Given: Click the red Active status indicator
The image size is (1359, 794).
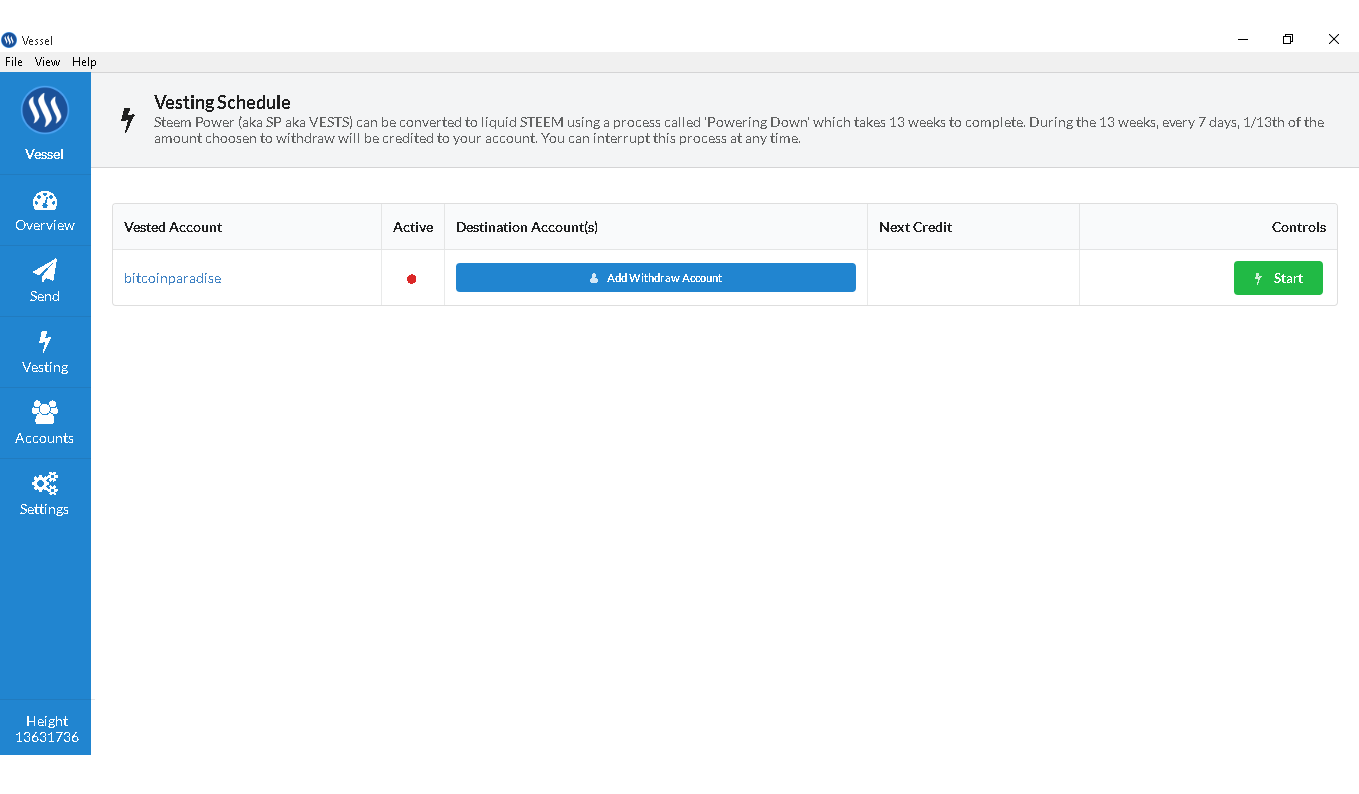Looking at the screenshot, I should coord(412,279).
